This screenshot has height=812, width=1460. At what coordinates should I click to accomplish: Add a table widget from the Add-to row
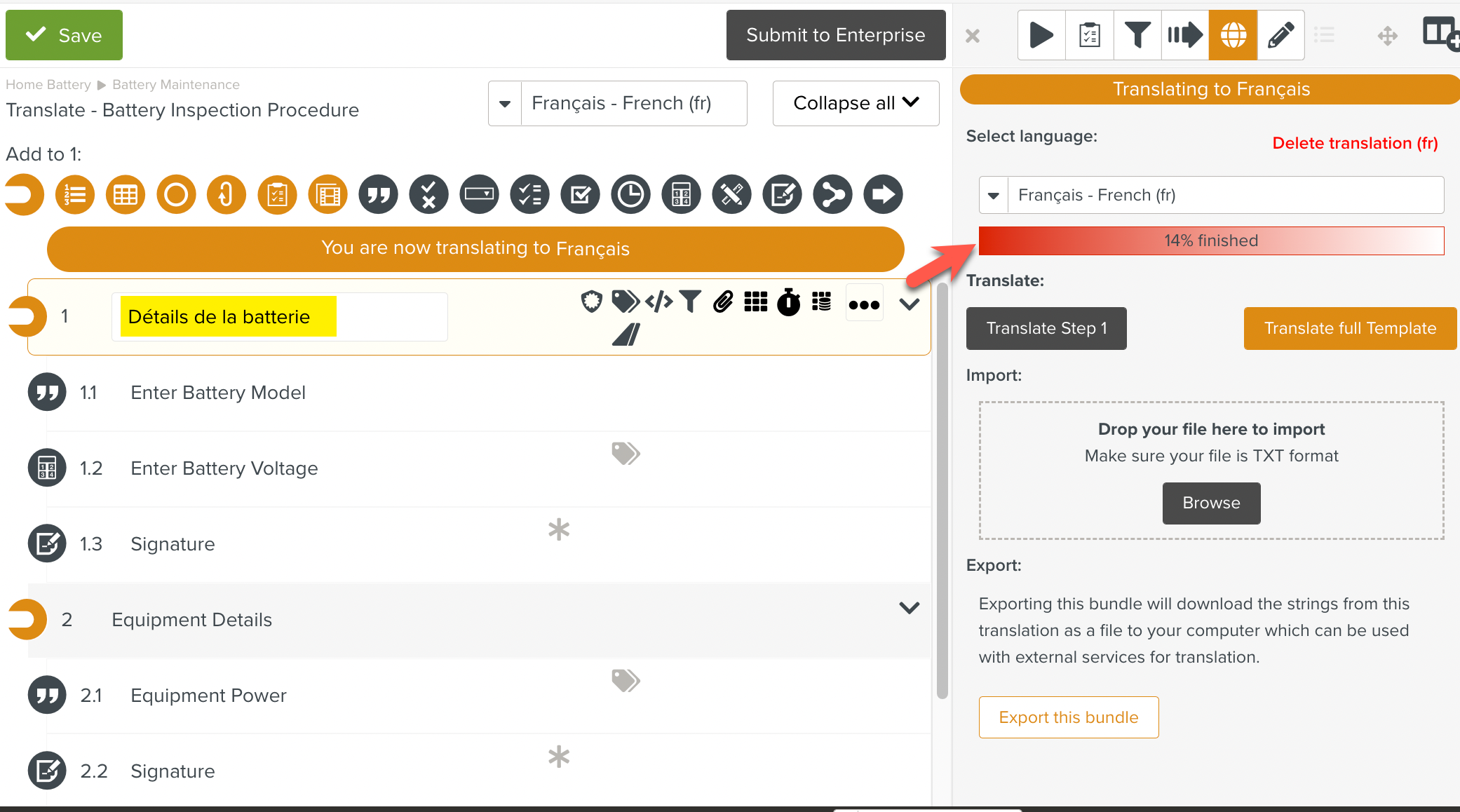[x=126, y=194]
